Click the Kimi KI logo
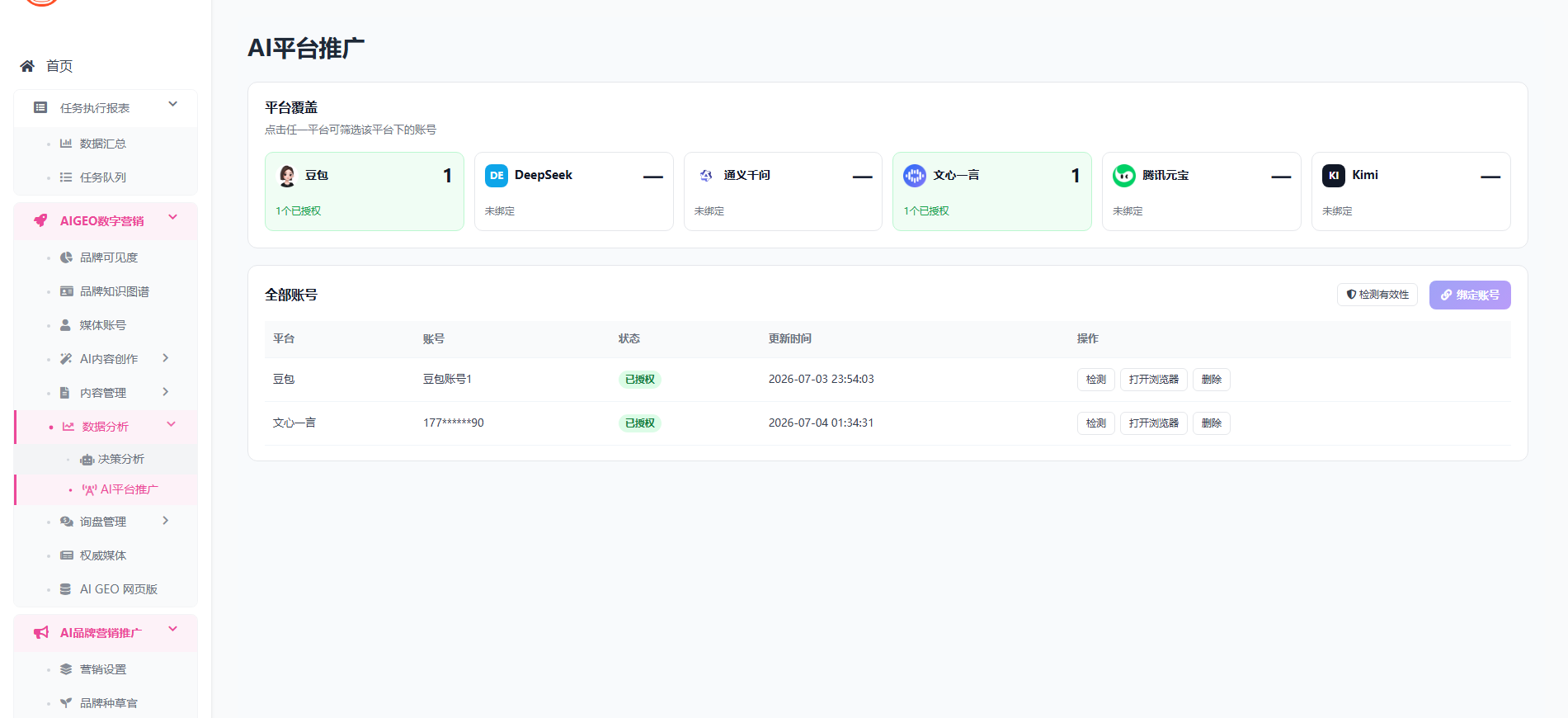Image resolution: width=1568 pixels, height=718 pixels. pos(1334,176)
